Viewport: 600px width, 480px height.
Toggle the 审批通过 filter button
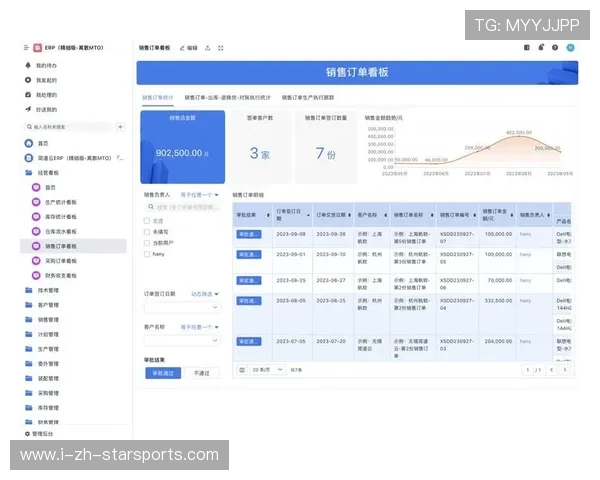pos(163,373)
